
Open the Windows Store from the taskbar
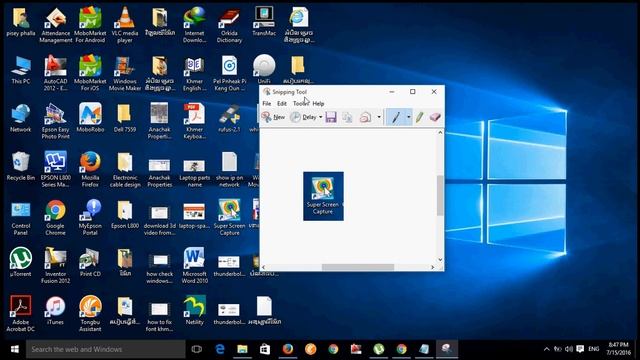tap(265, 349)
